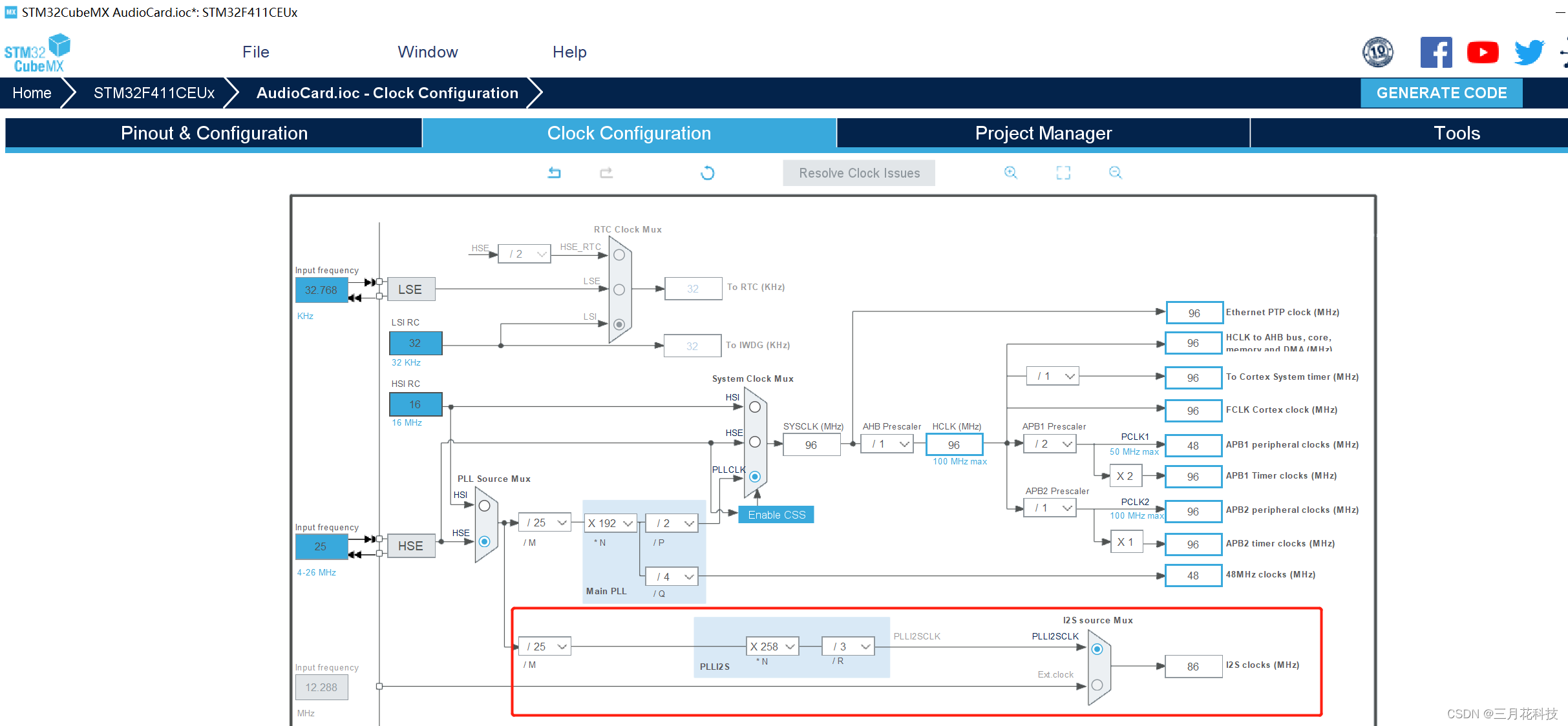The image size is (1568, 726).
Task: Switch to Pinout & Configuration tab
Action: pyautogui.click(x=214, y=133)
